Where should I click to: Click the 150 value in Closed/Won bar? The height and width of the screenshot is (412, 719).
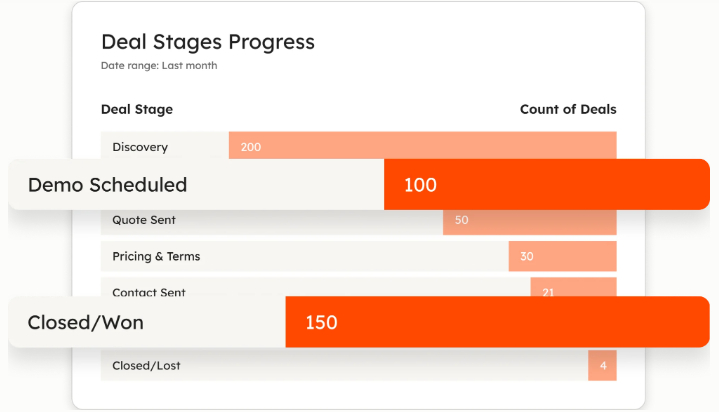coord(322,322)
